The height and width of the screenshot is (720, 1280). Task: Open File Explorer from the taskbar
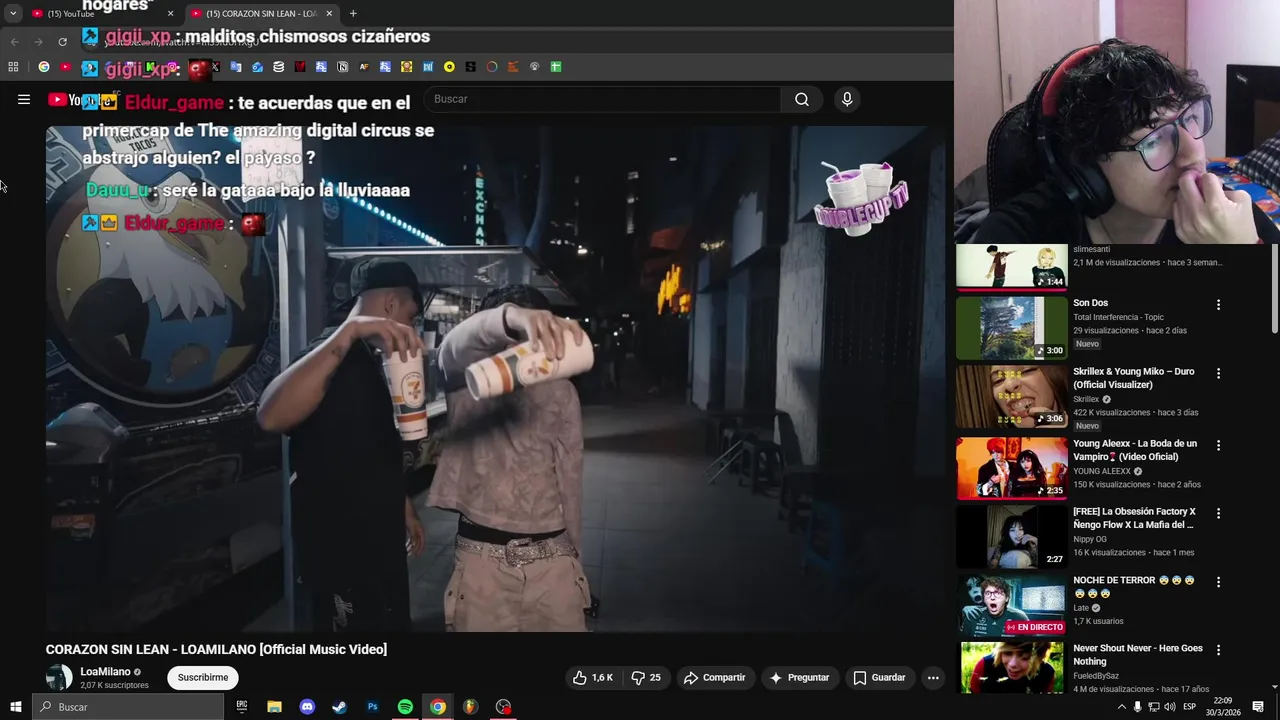[274, 707]
